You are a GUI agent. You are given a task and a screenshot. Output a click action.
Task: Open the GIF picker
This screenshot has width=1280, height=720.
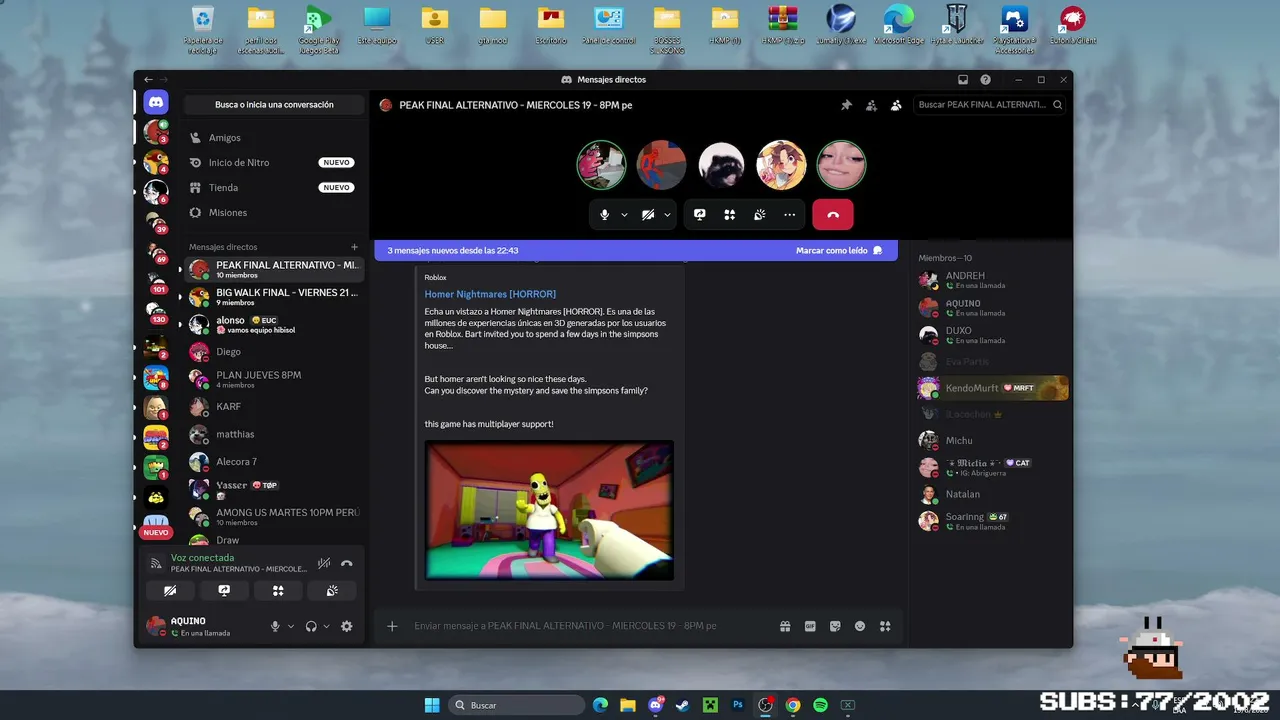pos(810,626)
